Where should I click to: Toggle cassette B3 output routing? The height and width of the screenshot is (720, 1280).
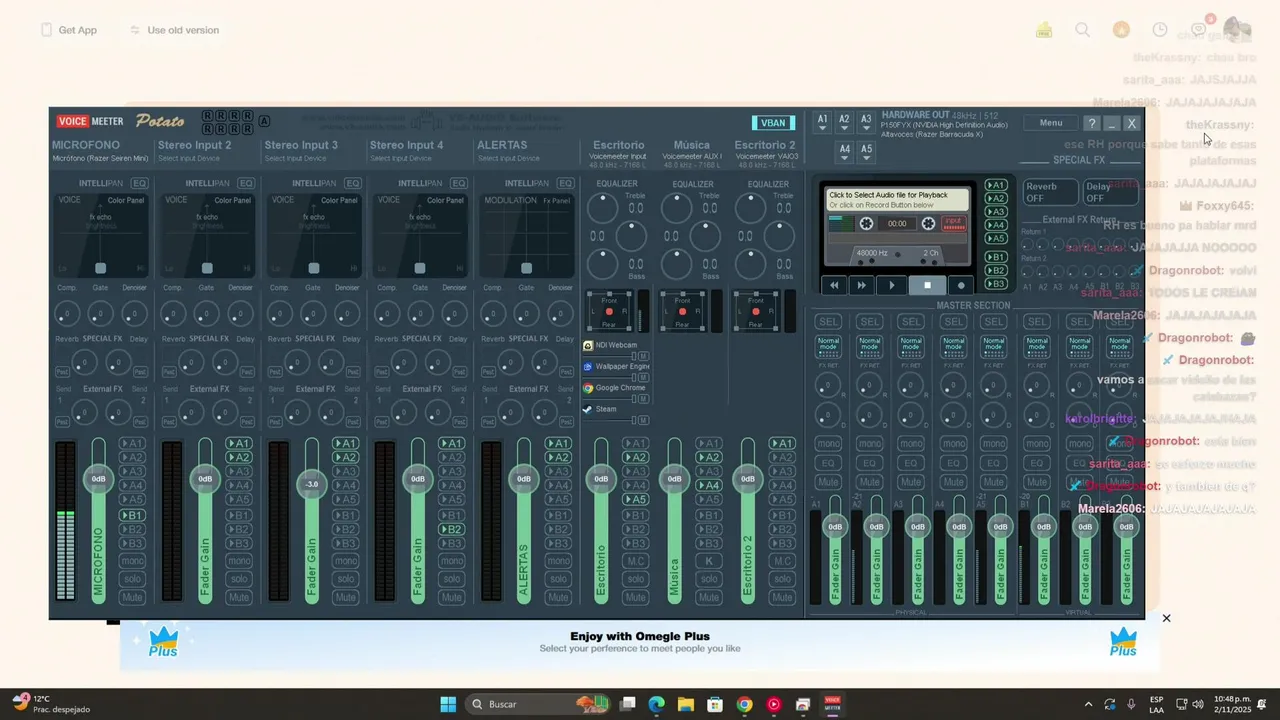[x=995, y=284]
